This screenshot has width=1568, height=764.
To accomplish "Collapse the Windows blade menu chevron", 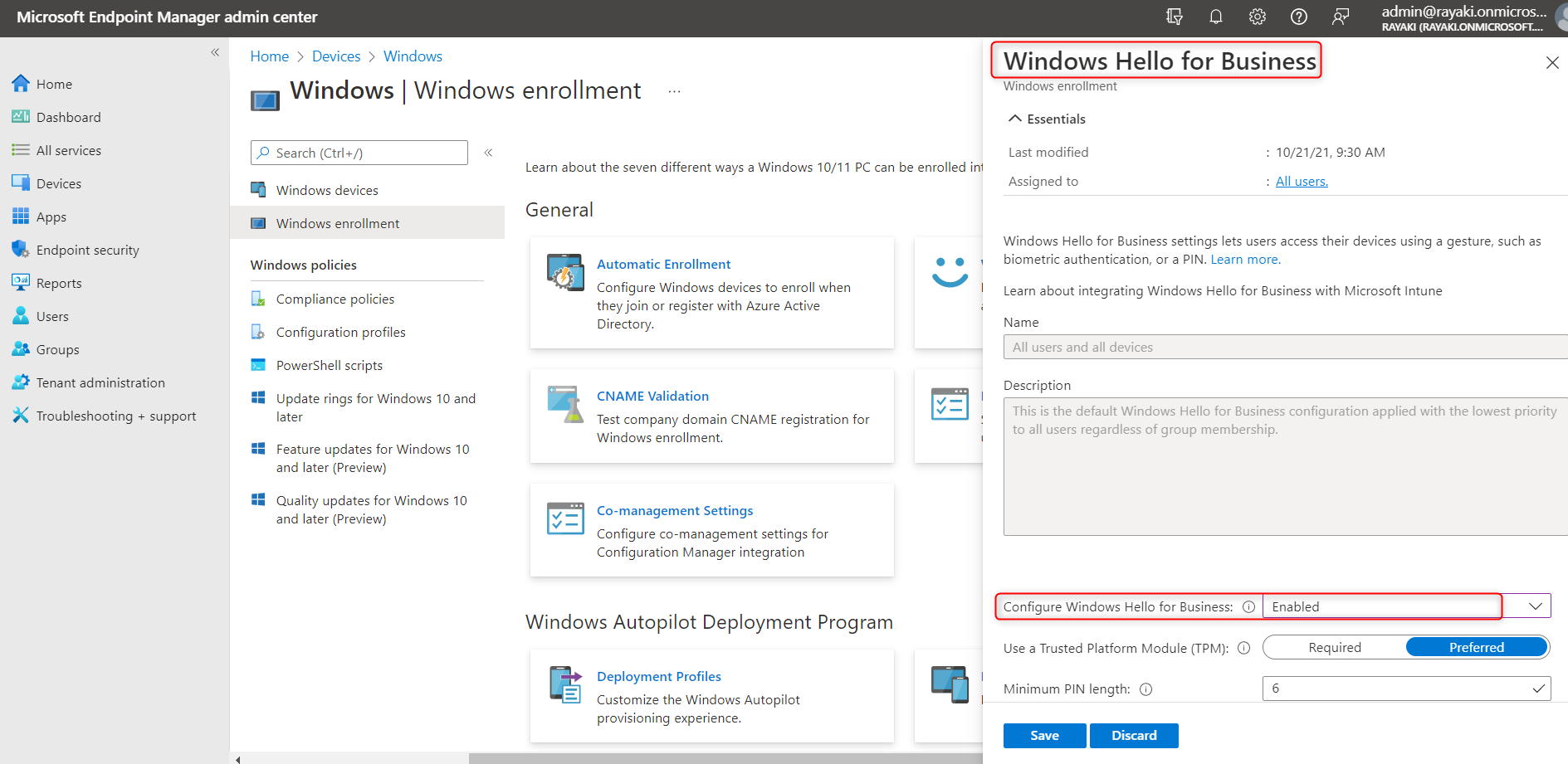I will click(x=488, y=153).
